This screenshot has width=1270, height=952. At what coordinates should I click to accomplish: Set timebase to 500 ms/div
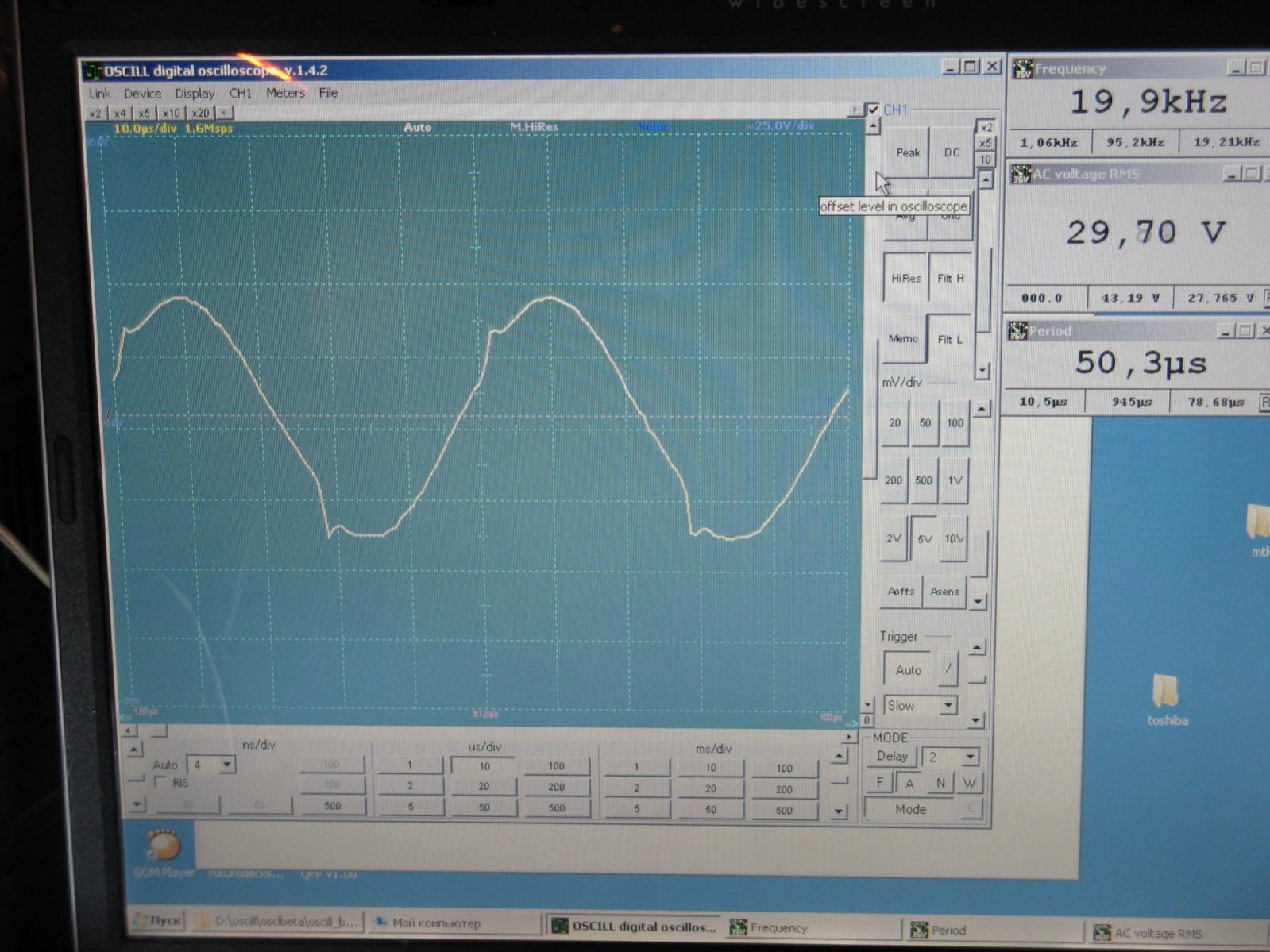point(784,811)
